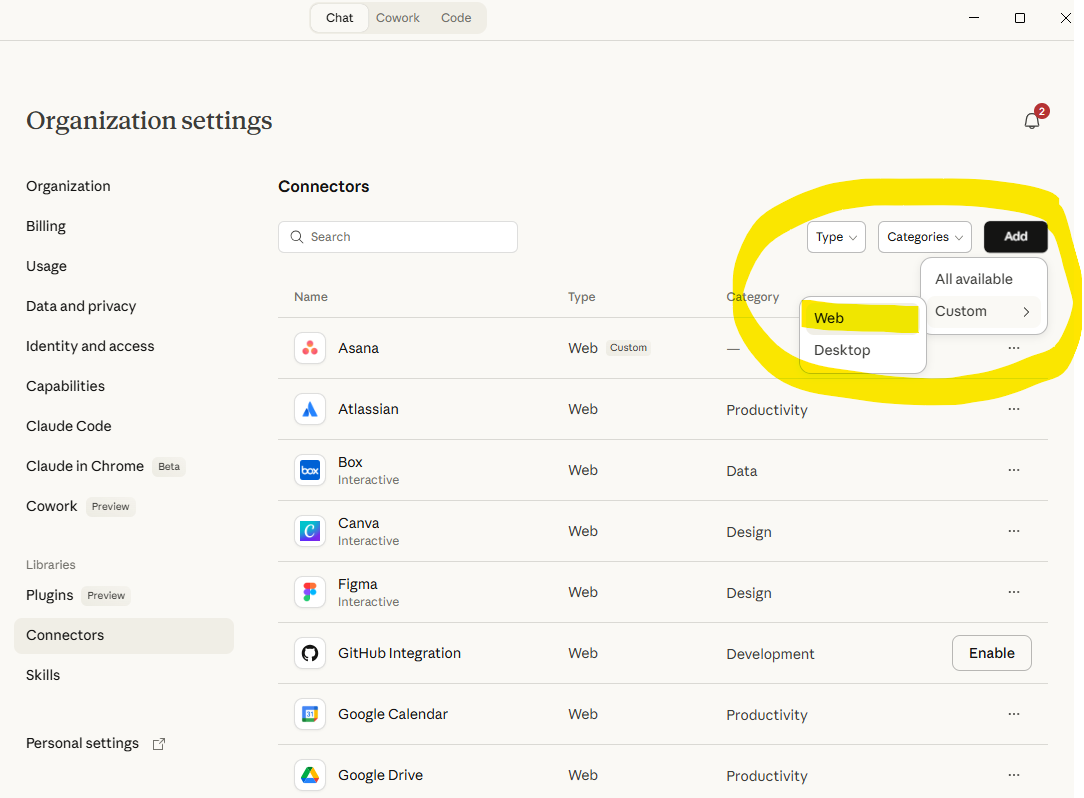Expand the Custom submenu option
This screenshot has height=798, width=1084.
pyautogui.click(x=983, y=311)
